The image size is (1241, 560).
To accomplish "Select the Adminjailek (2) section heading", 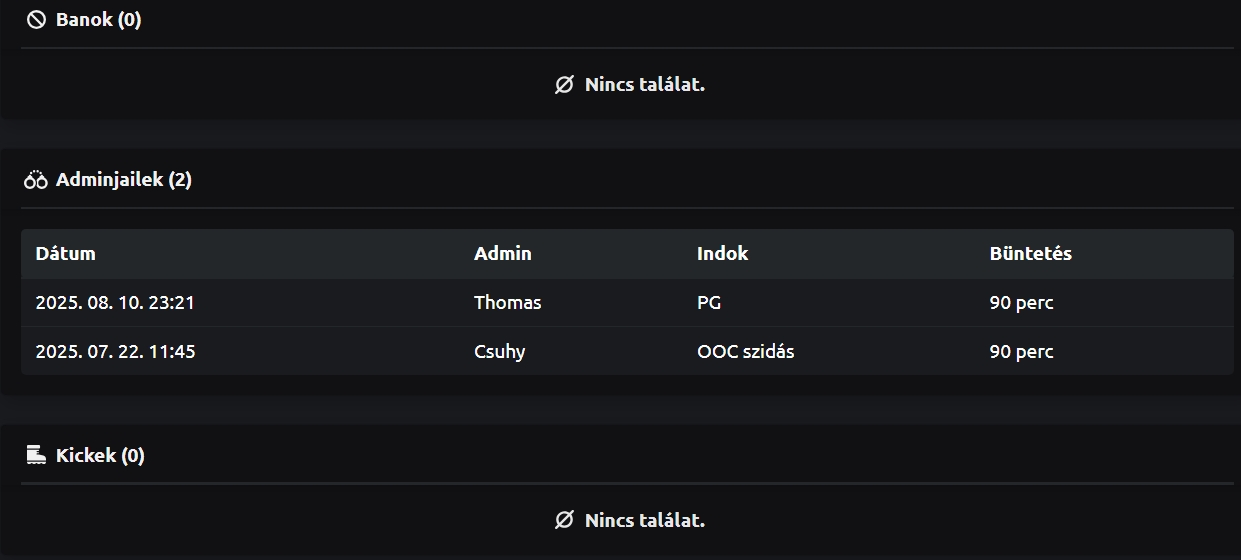I will [123, 180].
